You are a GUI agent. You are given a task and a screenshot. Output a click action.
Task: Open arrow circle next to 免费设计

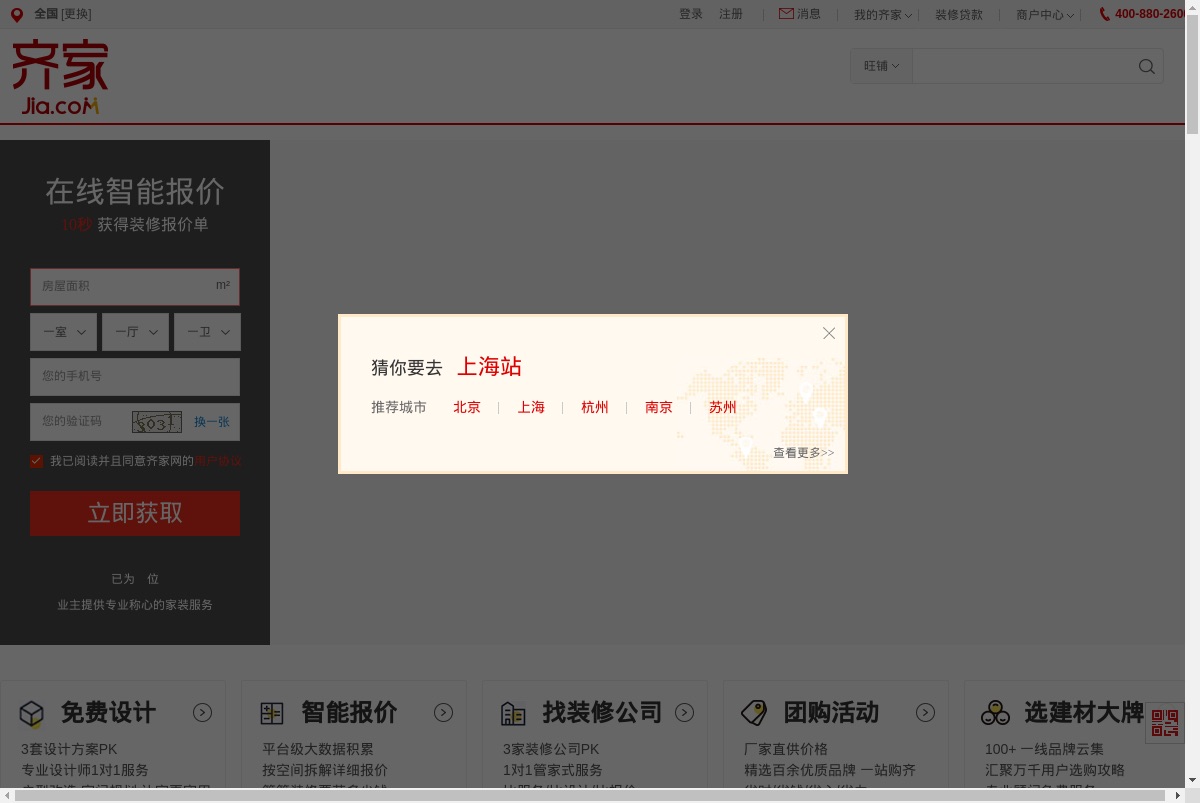tap(203, 712)
